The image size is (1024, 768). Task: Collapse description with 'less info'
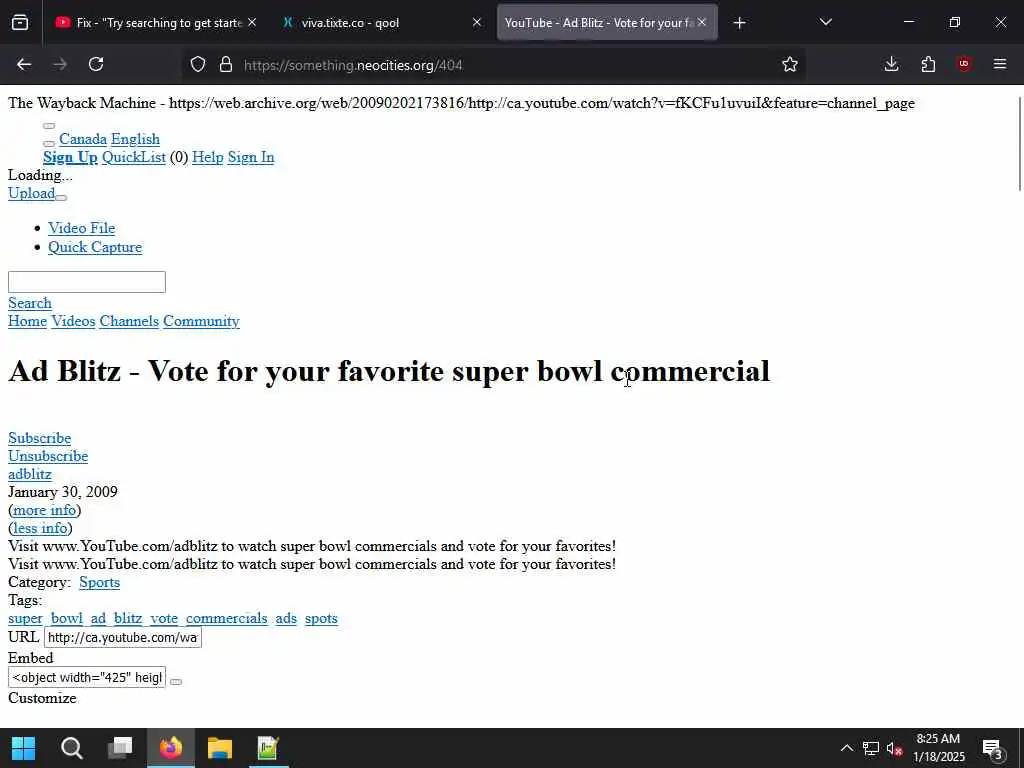click(x=40, y=528)
